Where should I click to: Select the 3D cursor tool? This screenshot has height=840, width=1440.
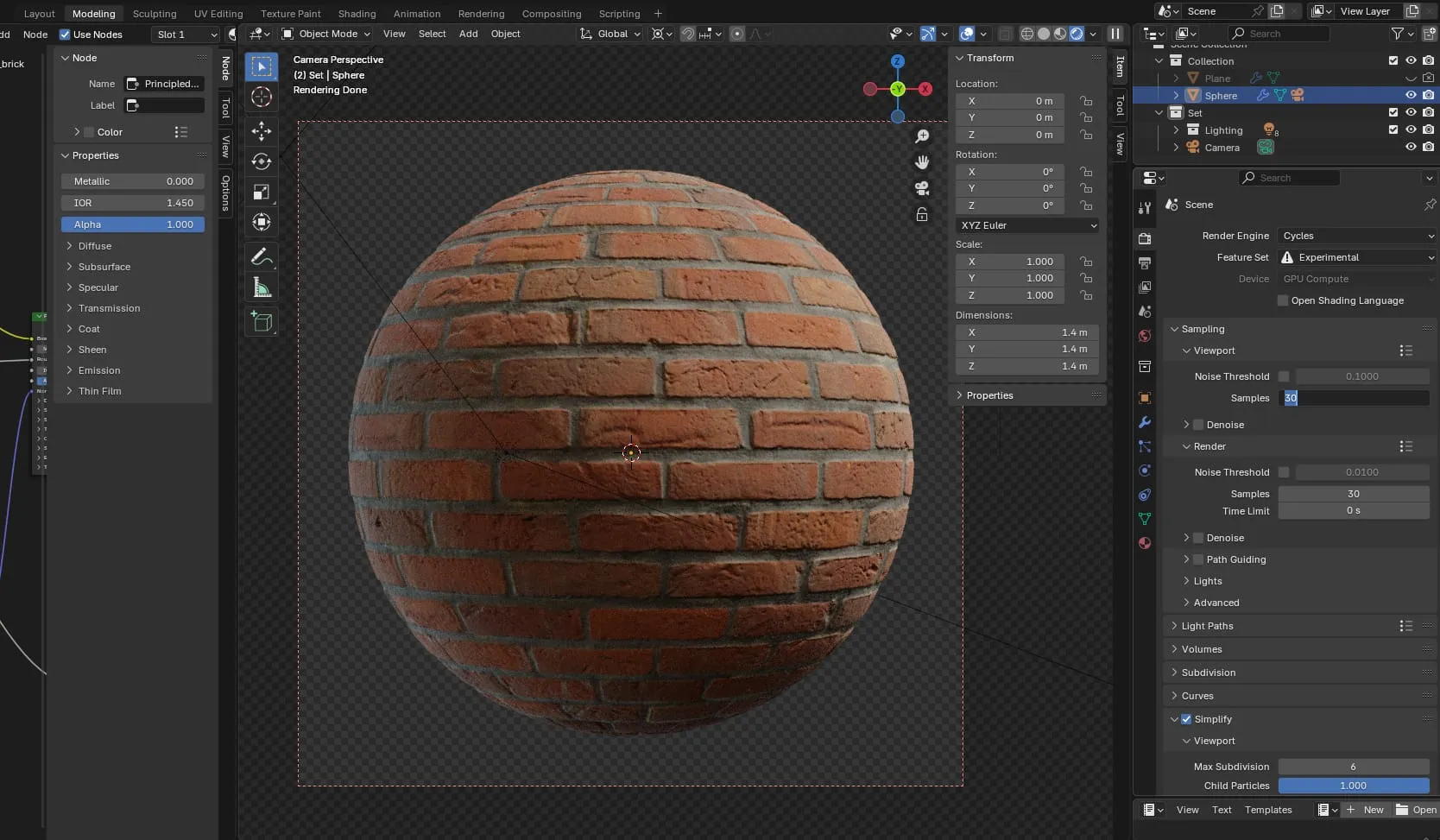262,97
